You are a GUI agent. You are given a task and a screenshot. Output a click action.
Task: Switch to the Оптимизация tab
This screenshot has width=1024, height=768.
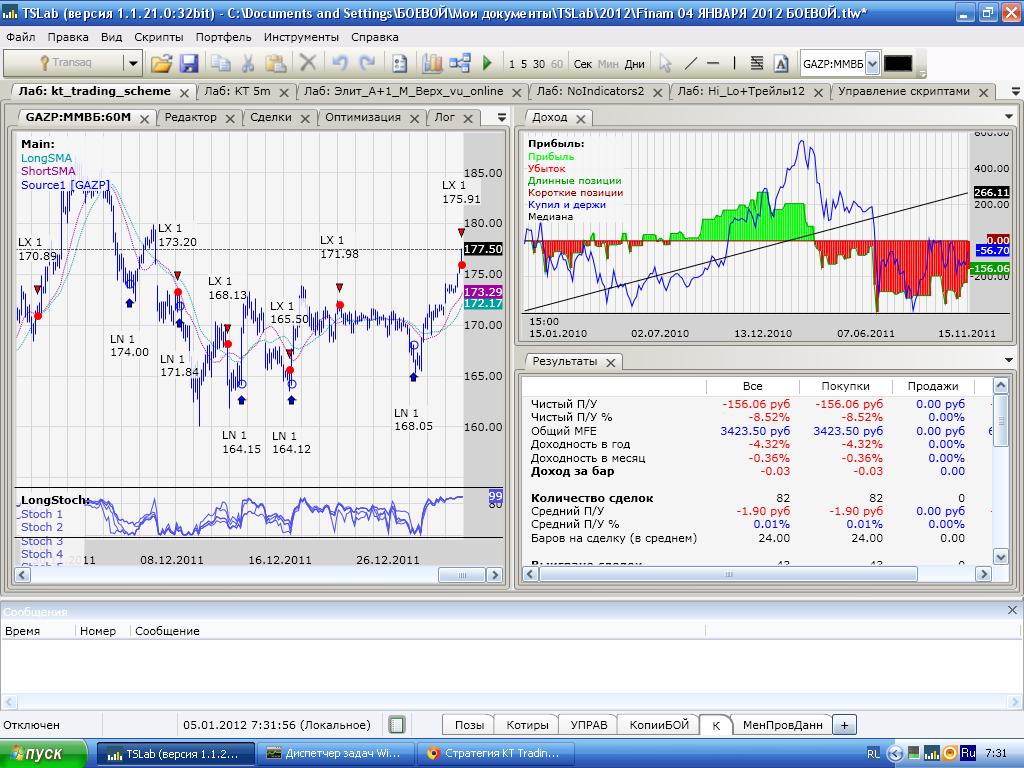tap(363, 117)
